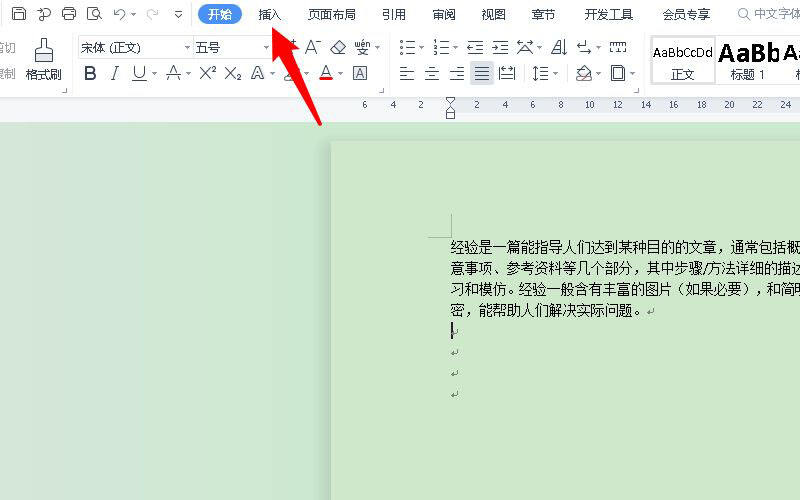Viewport: 800px width, 500px height.
Task: Apply the 标题 1 heading style
Action: tap(748, 60)
